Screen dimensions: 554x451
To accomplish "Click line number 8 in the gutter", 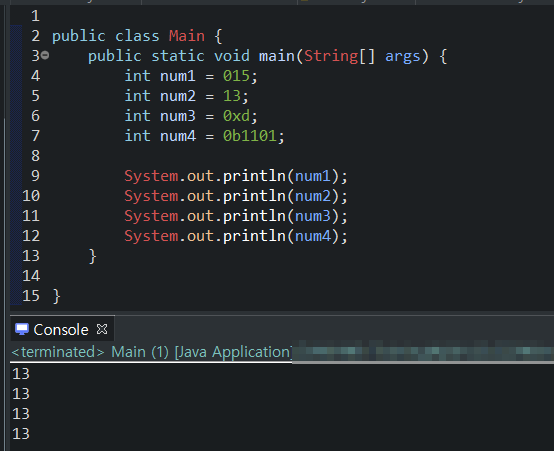I will click(35, 156).
